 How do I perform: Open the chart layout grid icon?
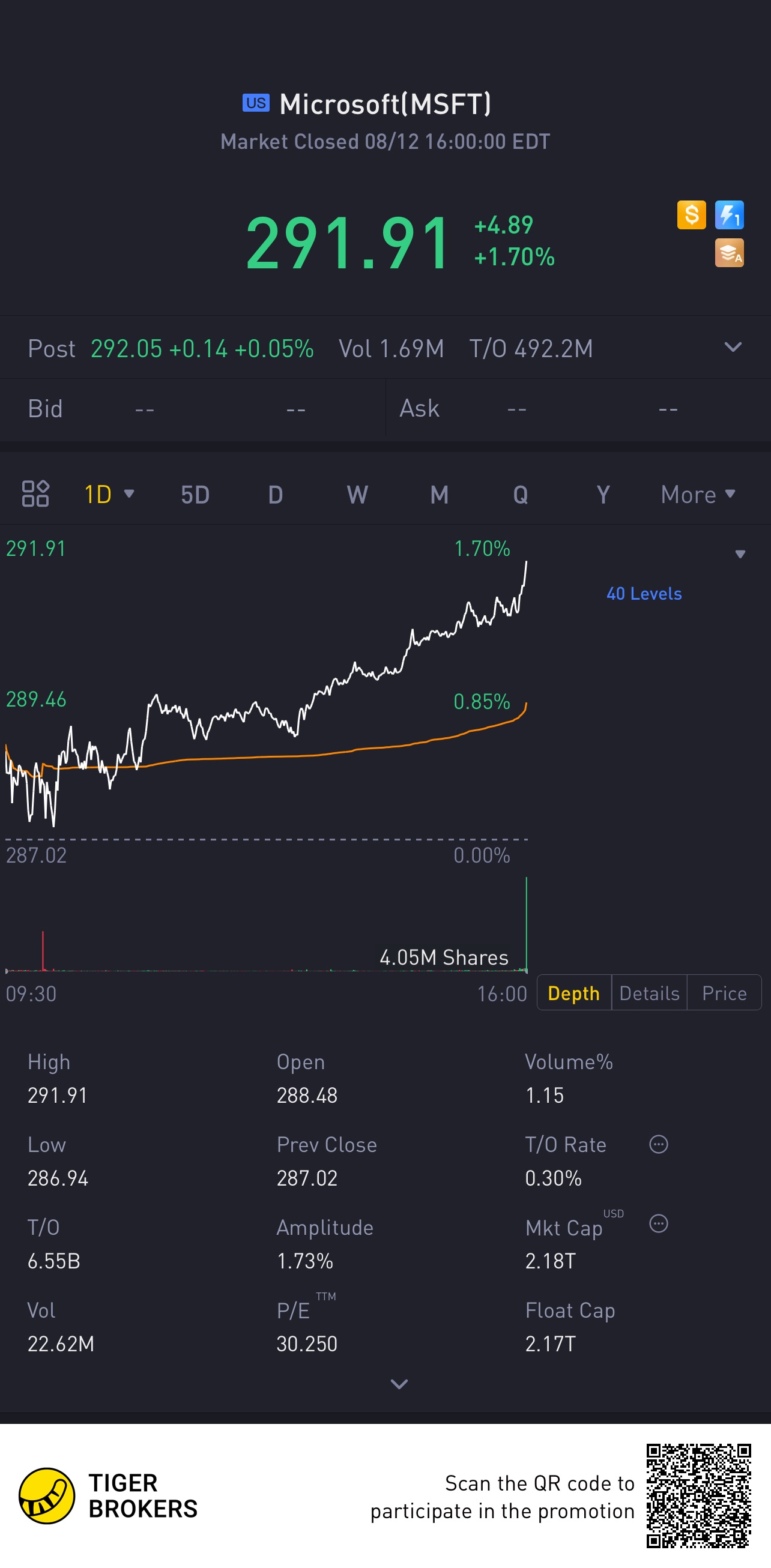[x=35, y=493]
